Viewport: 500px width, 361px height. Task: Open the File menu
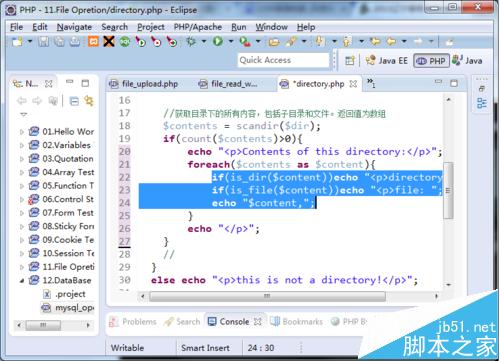pos(16,27)
